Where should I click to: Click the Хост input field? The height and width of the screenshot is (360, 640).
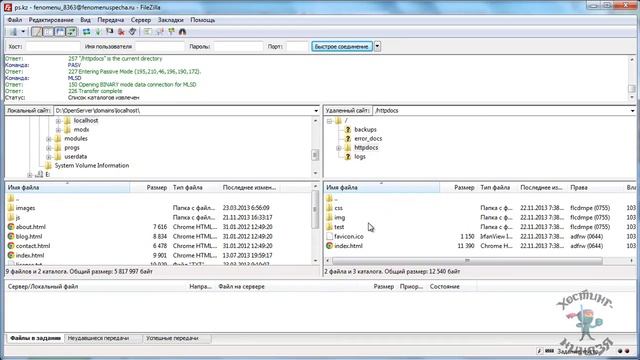[53, 47]
